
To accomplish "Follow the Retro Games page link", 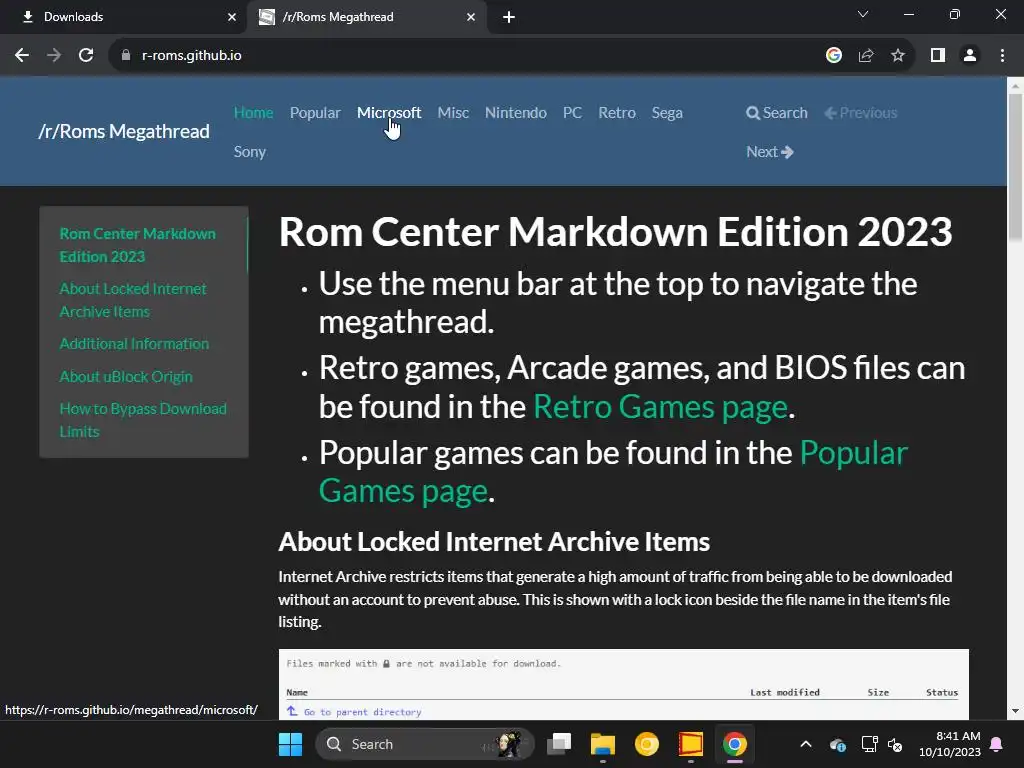I will (x=660, y=406).
